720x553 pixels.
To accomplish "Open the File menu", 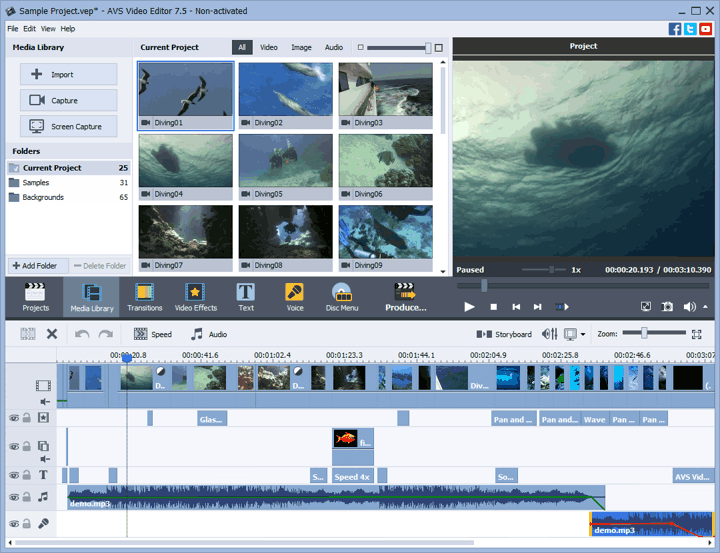I will 13,28.
